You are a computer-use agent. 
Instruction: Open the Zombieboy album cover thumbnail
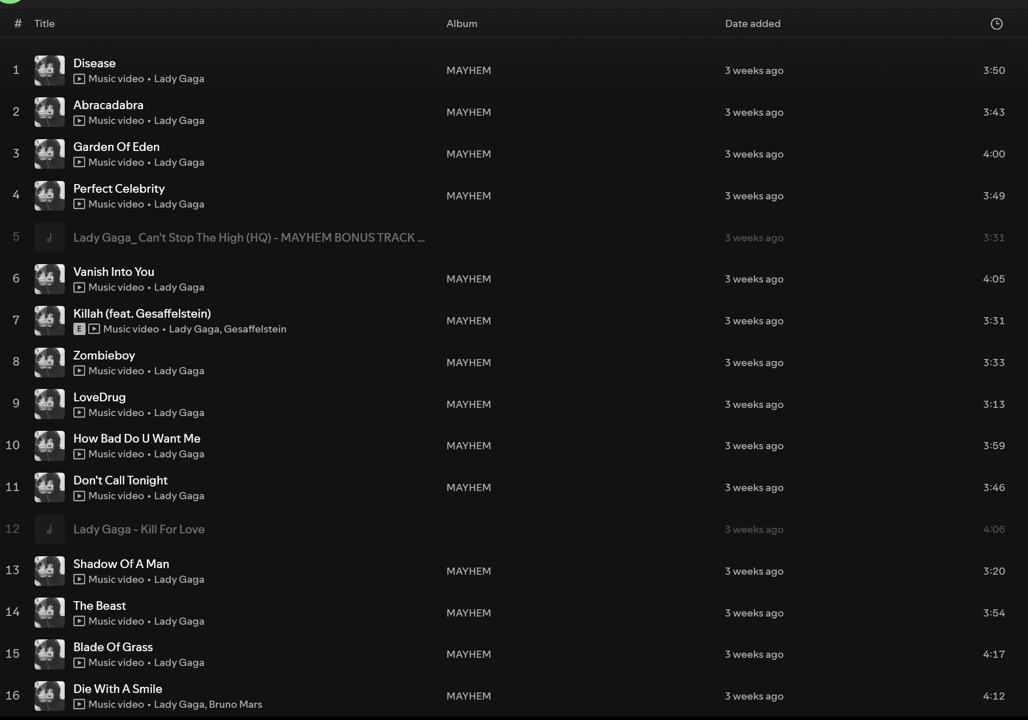coord(49,362)
